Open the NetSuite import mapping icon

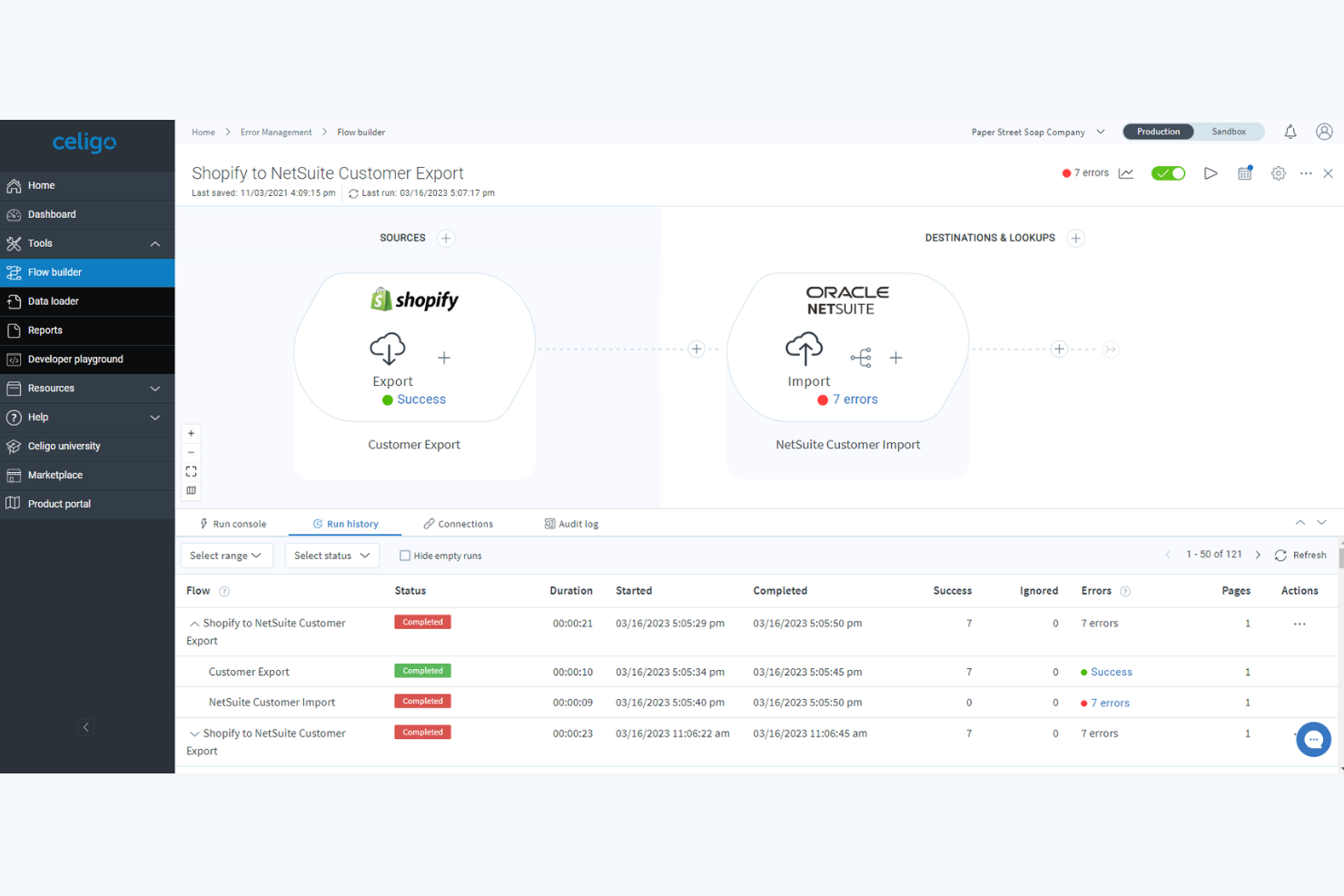pyautogui.click(x=861, y=358)
